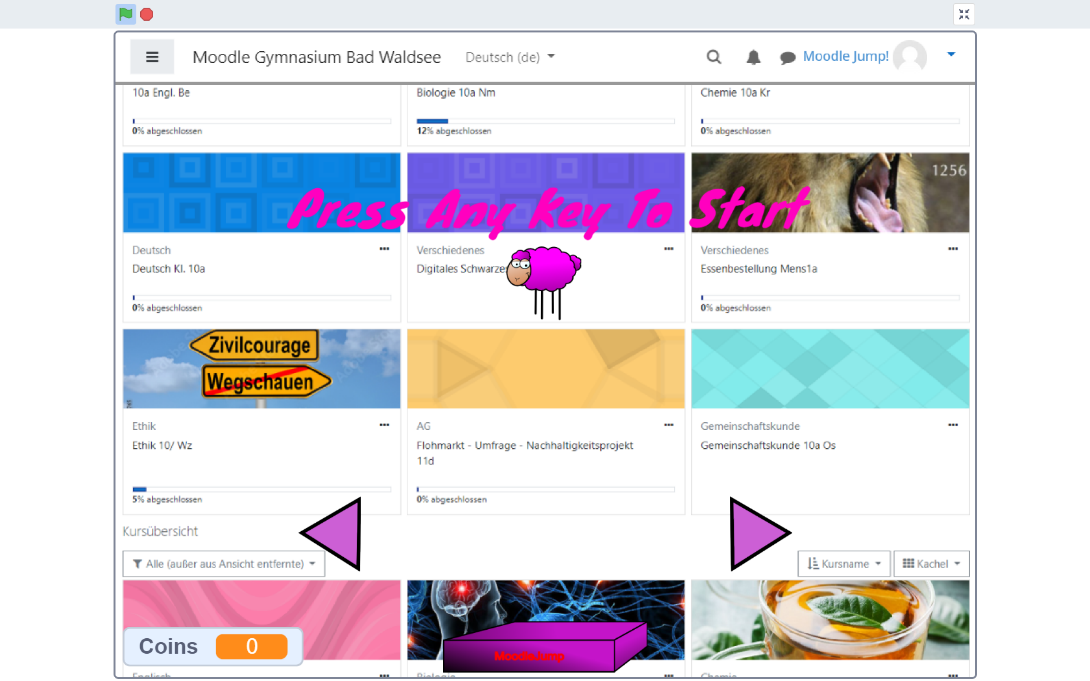Open three-dots menu of Essenbestellung Mens1a

(953, 249)
